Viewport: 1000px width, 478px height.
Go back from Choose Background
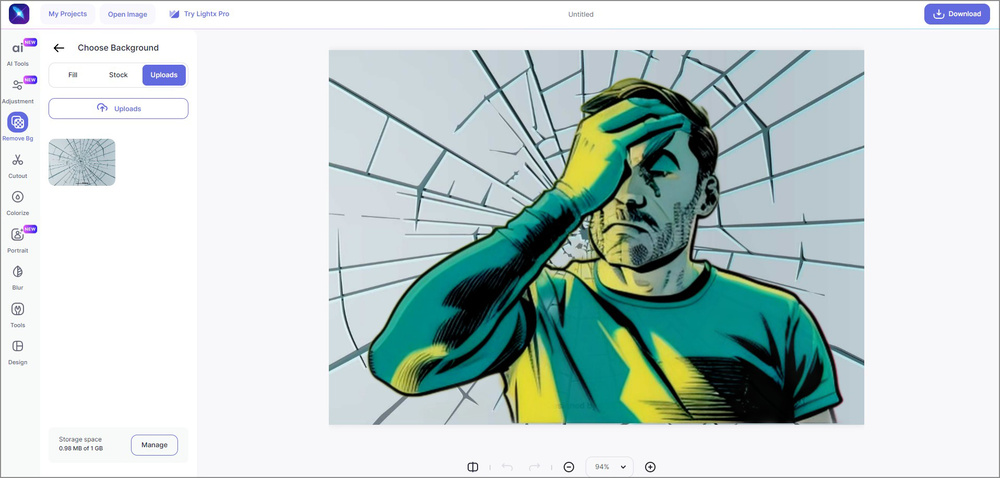click(x=59, y=48)
